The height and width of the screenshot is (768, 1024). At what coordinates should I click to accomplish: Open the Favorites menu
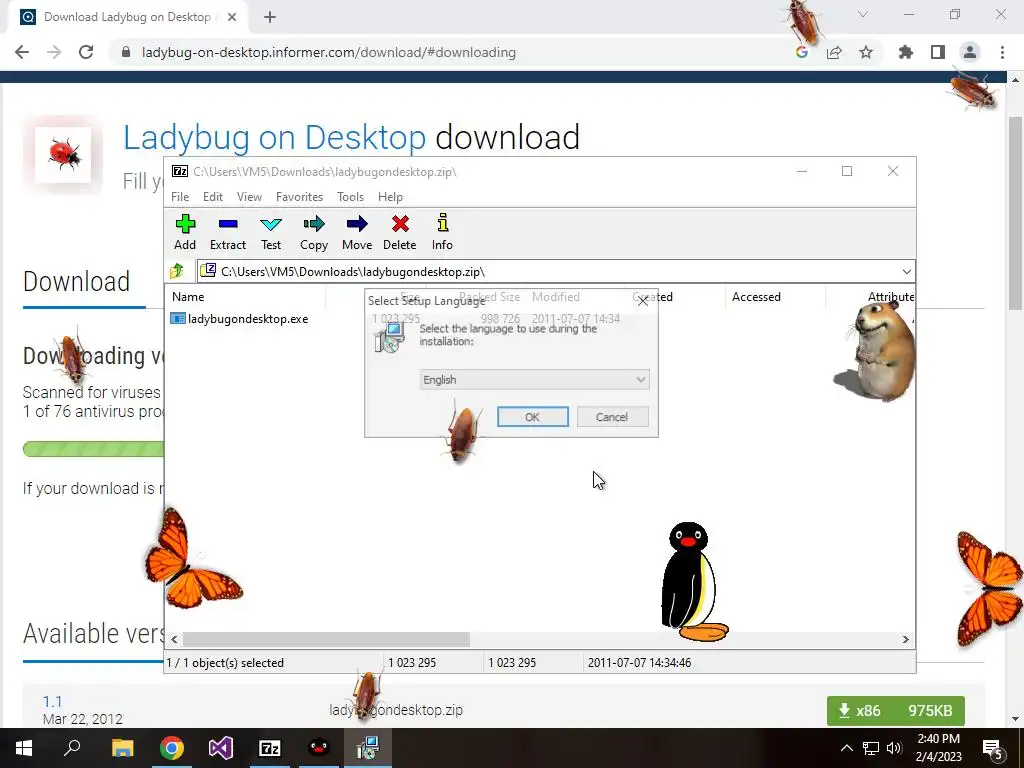[299, 197]
